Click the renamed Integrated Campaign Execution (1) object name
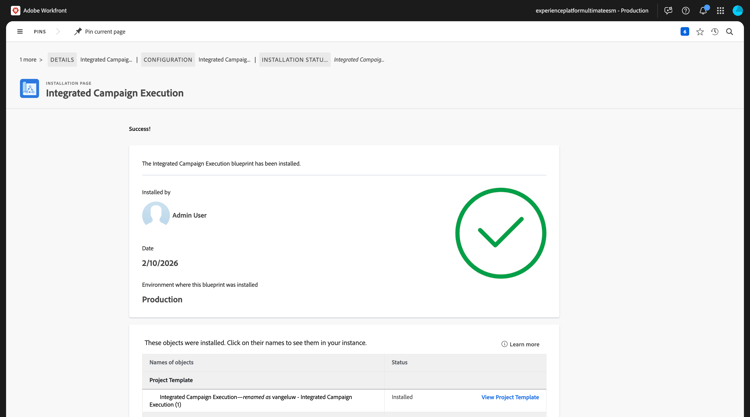Screen dimensions: 750x417 pyautogui.click(x=251, y=401)
